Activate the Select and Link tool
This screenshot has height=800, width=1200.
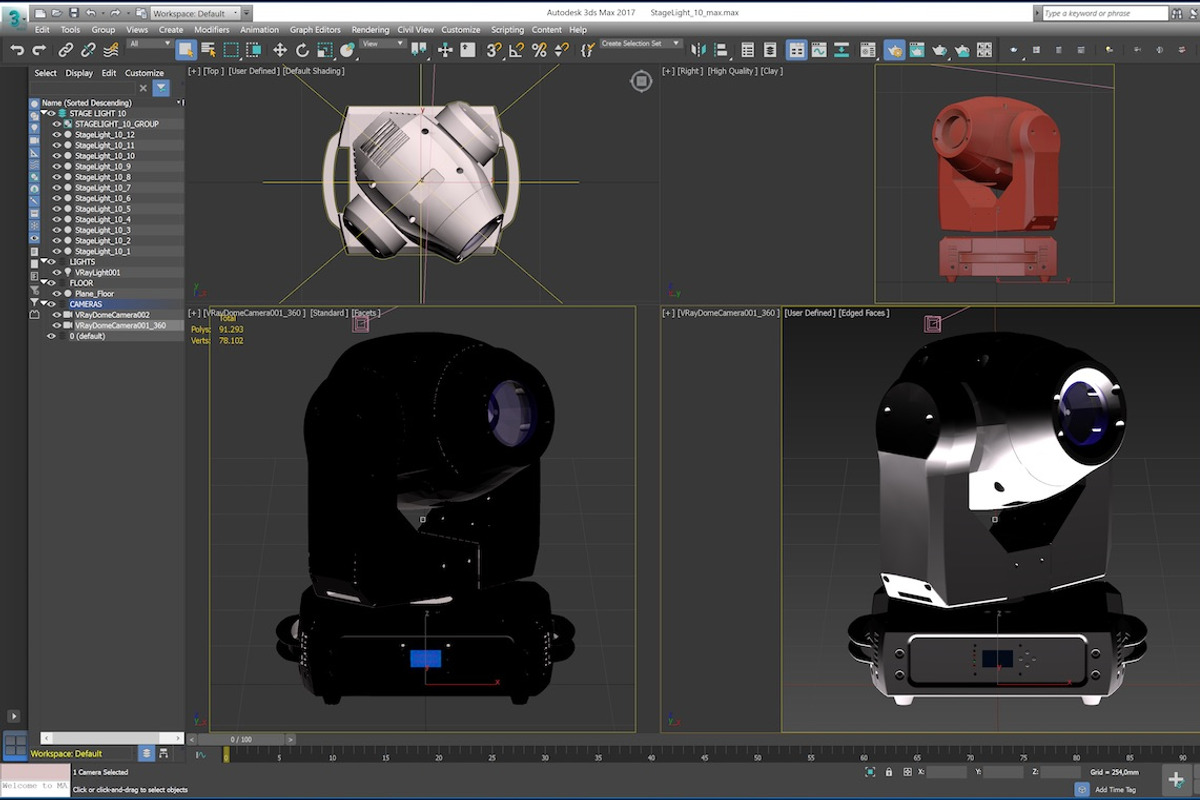(x=66, y=50)
